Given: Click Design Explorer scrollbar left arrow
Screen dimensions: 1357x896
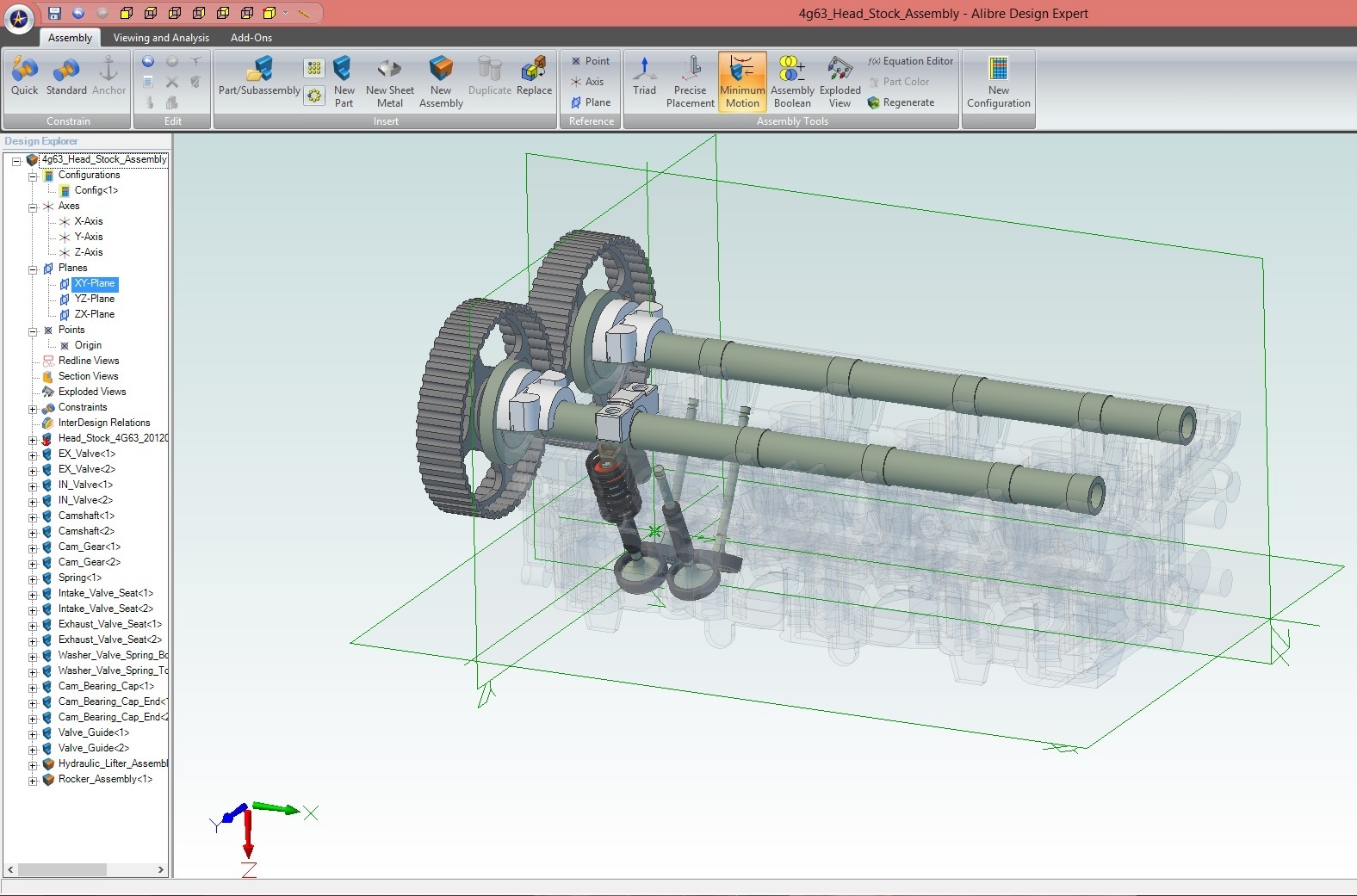Looking at the screenshot, I should click(10, 869).
